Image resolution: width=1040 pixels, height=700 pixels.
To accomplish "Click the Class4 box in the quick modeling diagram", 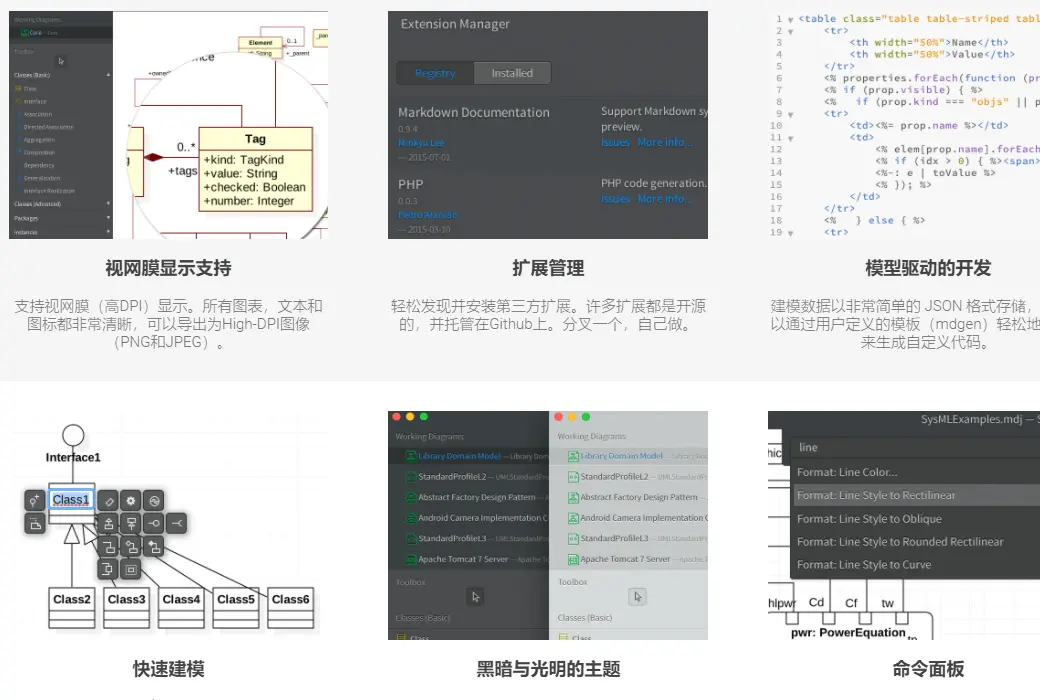I will click(x=181, y=607).
